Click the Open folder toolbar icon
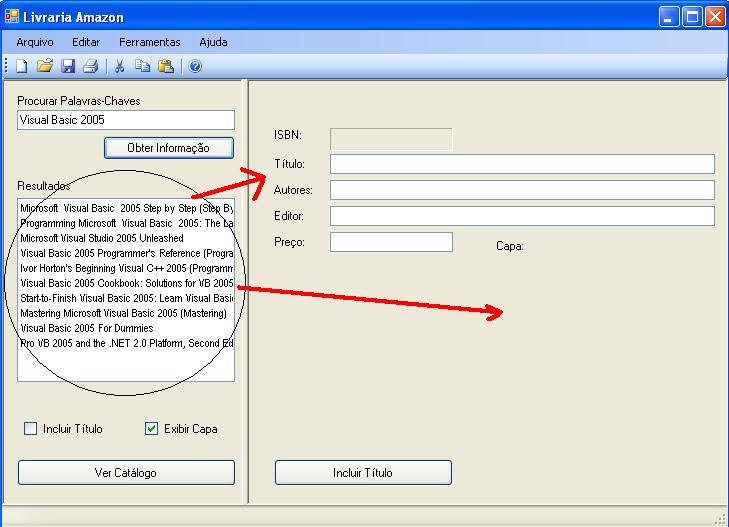 tap(45, 66)
